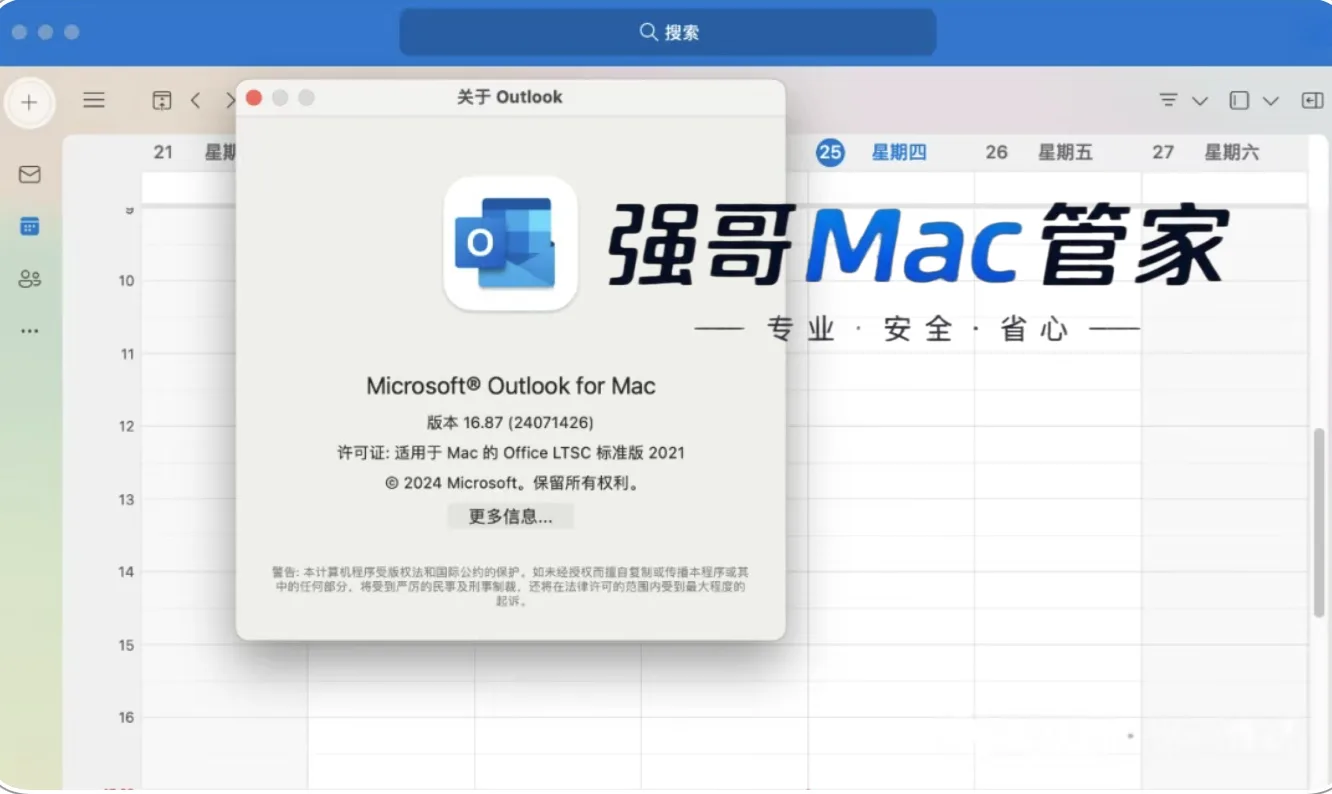This screenshot has height=794, width=1332.
Task: Click the 12 hour label in the calendar
Action: click(126, 426)
